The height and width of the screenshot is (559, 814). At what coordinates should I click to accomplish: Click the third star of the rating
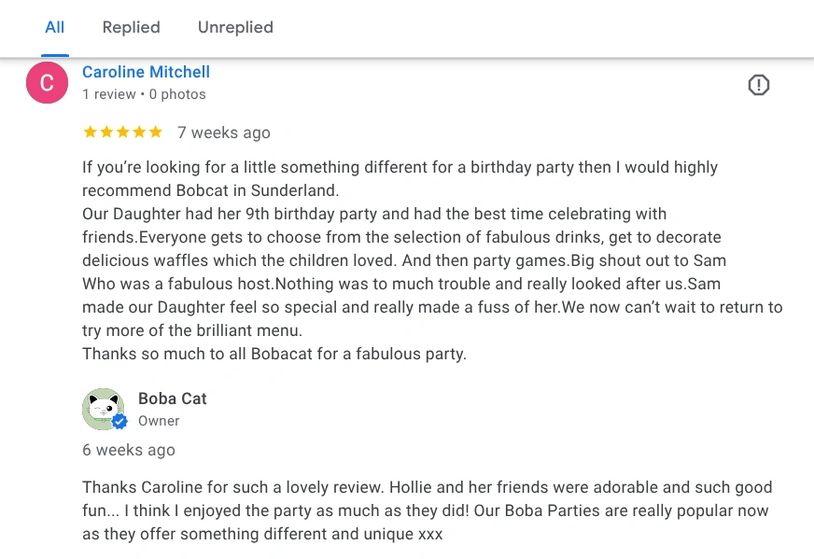click(x=122, y=132)
